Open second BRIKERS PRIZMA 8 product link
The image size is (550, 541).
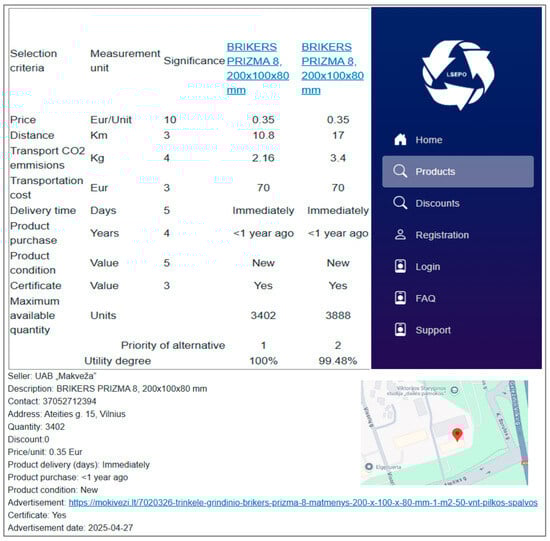[332, 68]
